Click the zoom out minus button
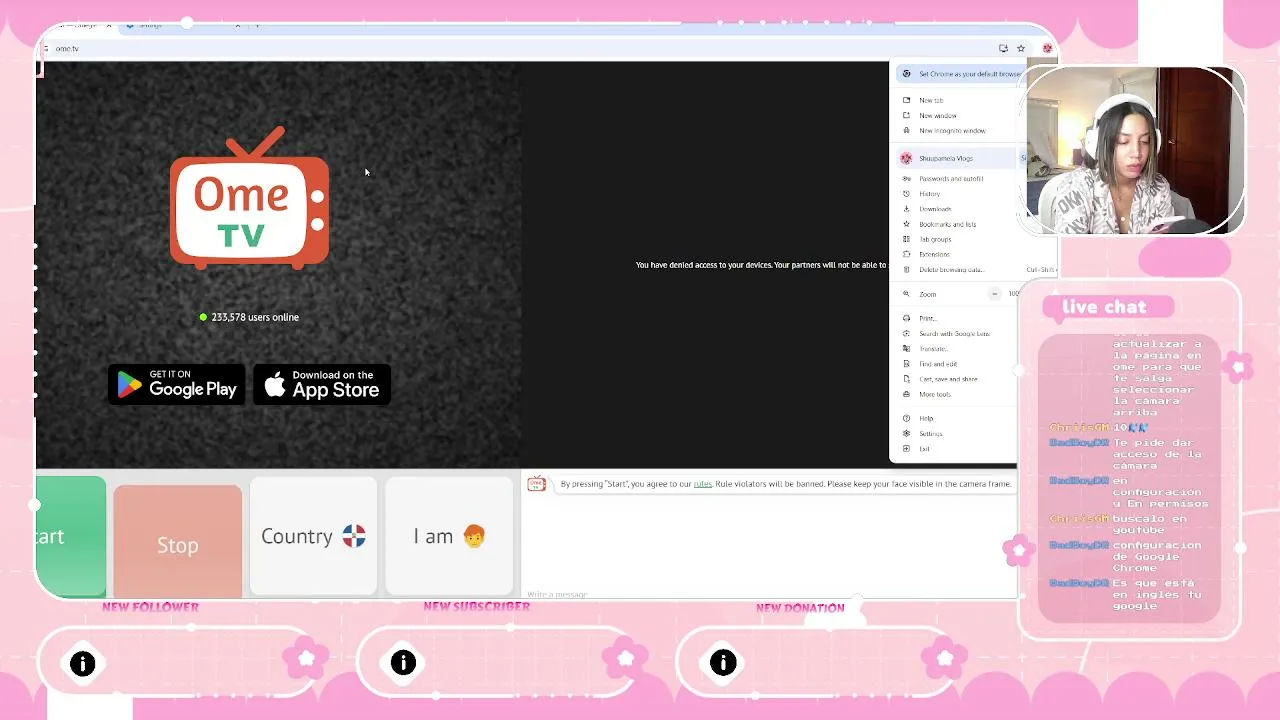Screen dimensions: 1280x720 click(995, 294)
